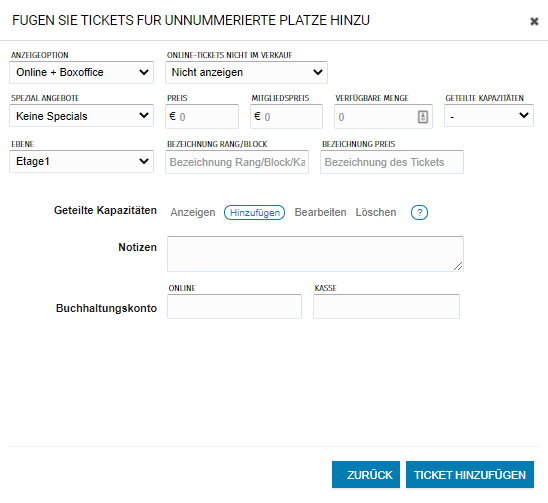Image resolution: width=548 pixels, height=503 pixels.
Task: Open the Ebene Etage1 dropdown
Action: [81, 161]
